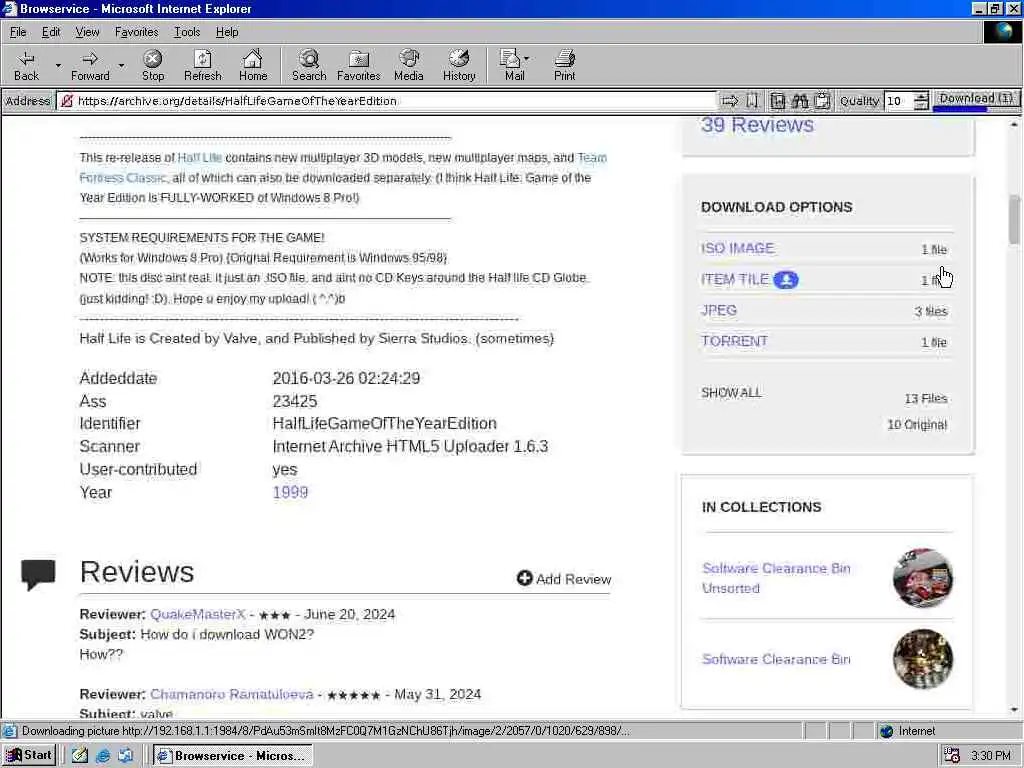Open the Search pane

309,65
